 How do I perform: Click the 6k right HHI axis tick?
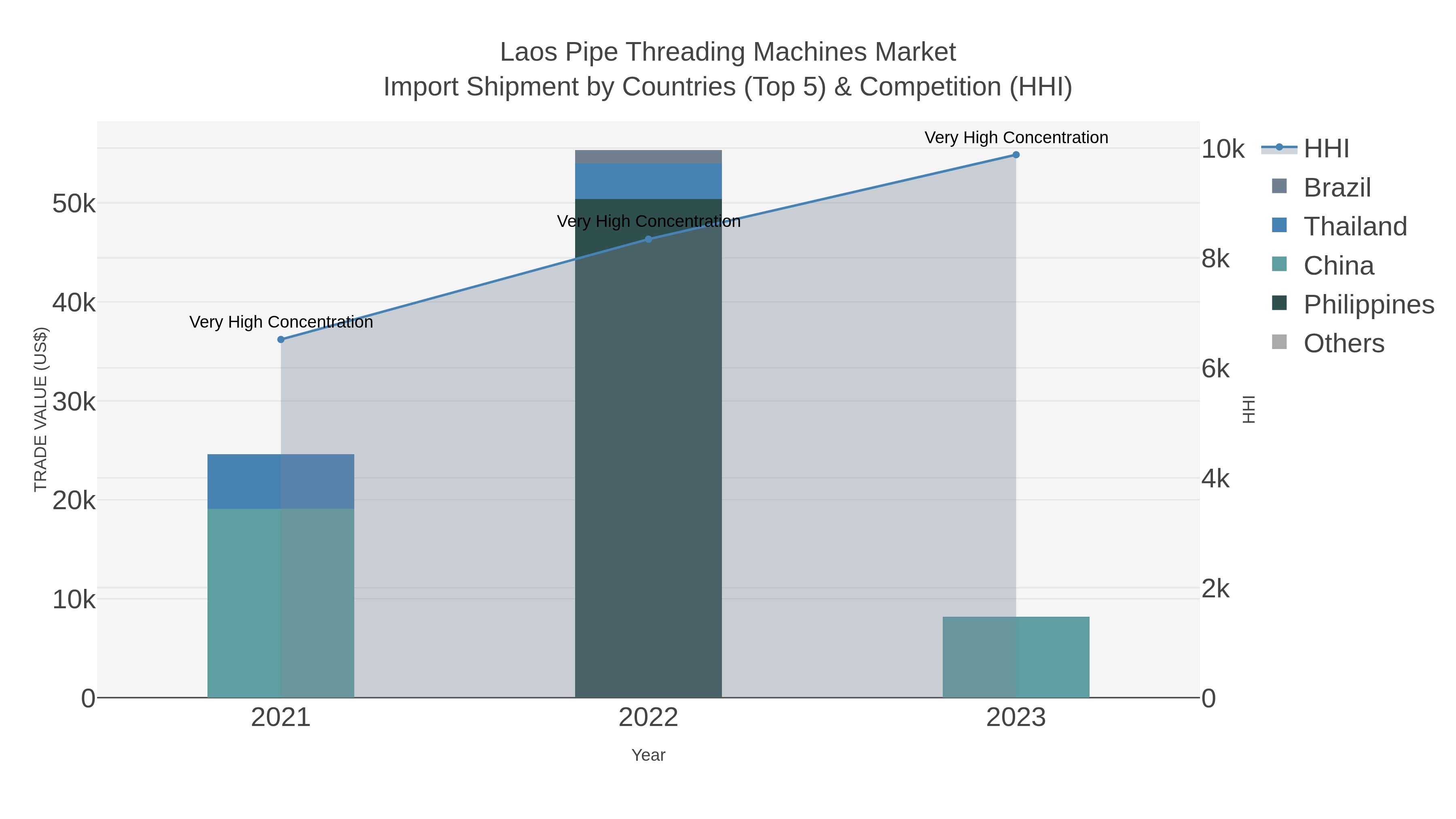point(1216,368)
